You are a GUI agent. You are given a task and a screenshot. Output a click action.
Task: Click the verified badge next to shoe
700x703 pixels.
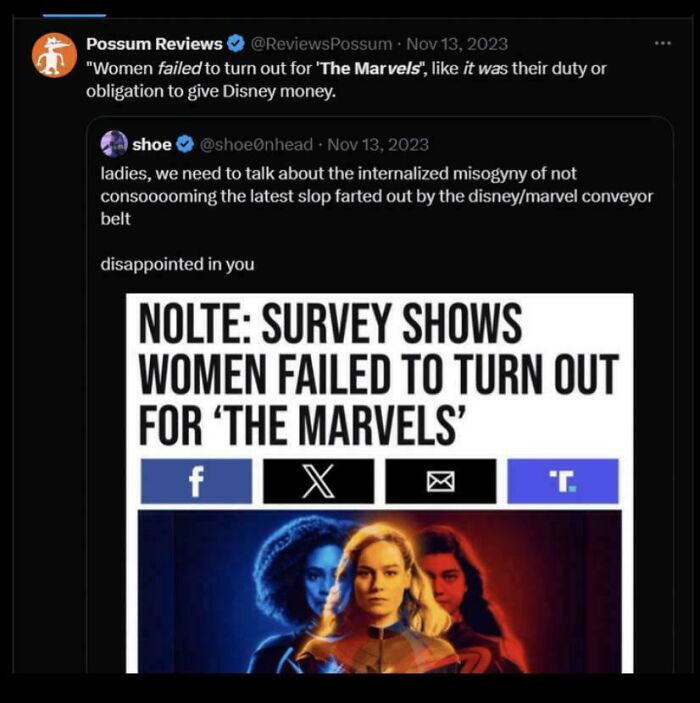[186, 145]
